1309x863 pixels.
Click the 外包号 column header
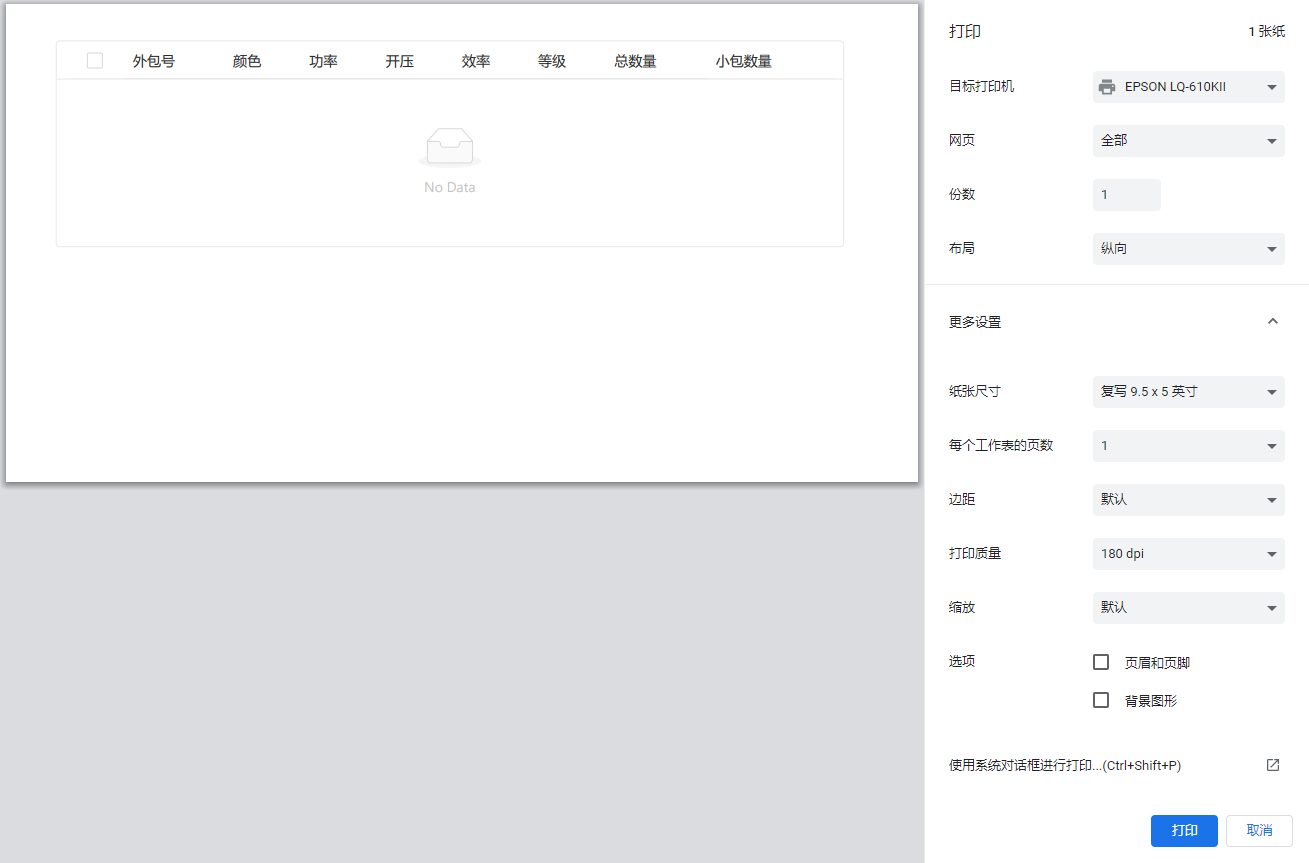point(155,60)
